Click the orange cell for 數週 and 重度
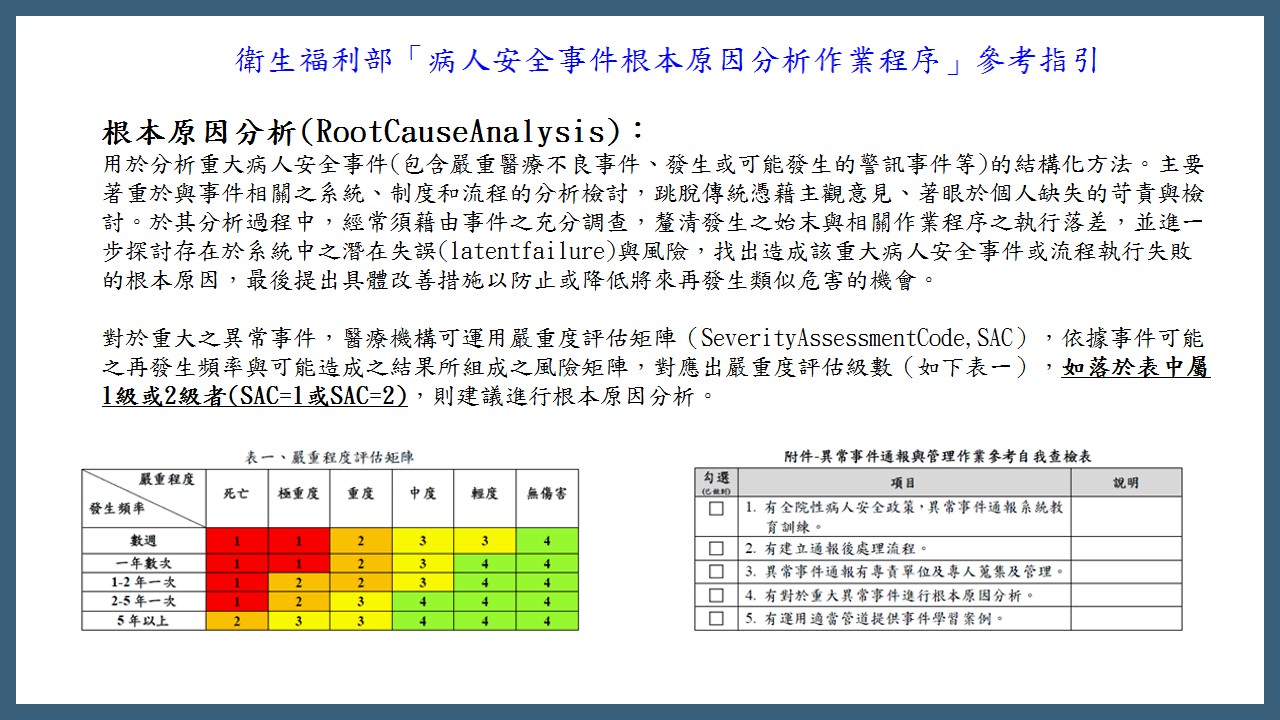Image resolution: width=1280 pixels, height=720 pixels. [361, 541]
